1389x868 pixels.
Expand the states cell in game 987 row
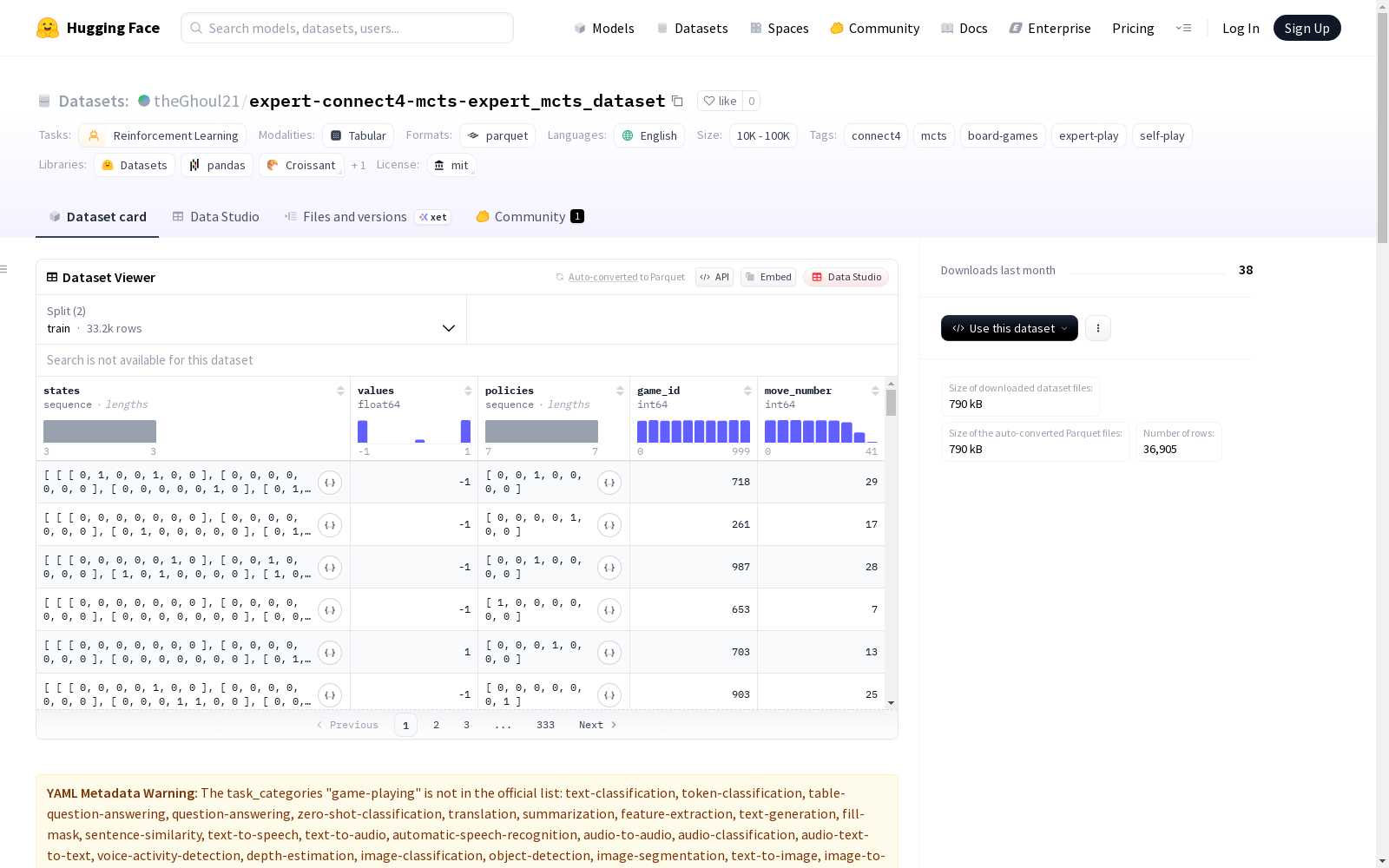330,568
